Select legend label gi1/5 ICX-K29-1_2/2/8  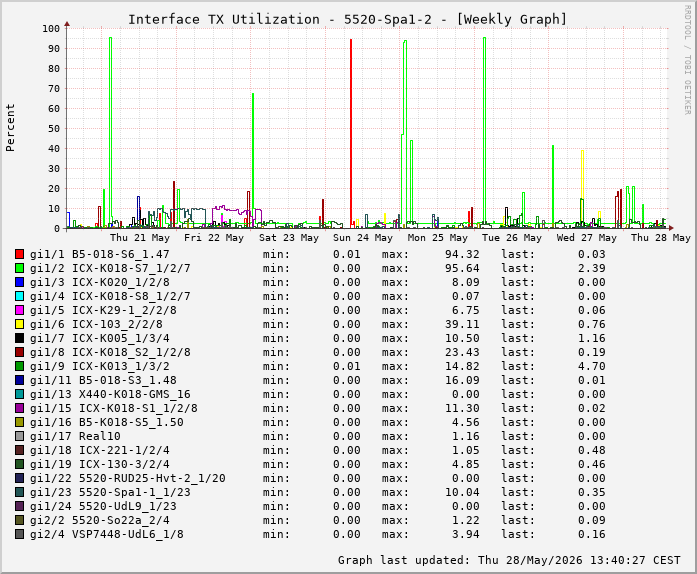(x=103, y=310)
